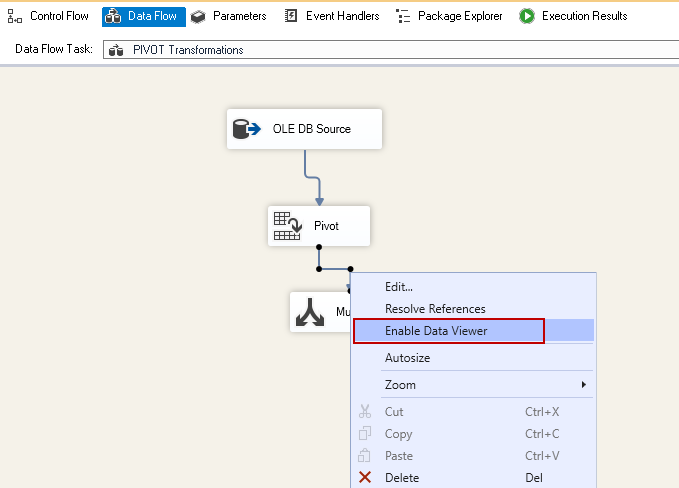This screenshot has height=488, width=679.
Task: Click the Paste clipboard icon
Action: (365, 456)
